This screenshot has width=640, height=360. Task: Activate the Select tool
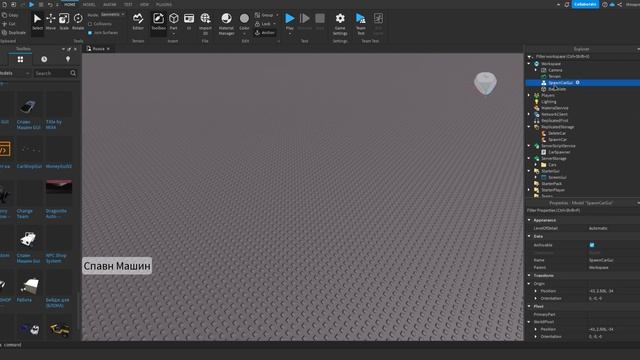[37, 22]
